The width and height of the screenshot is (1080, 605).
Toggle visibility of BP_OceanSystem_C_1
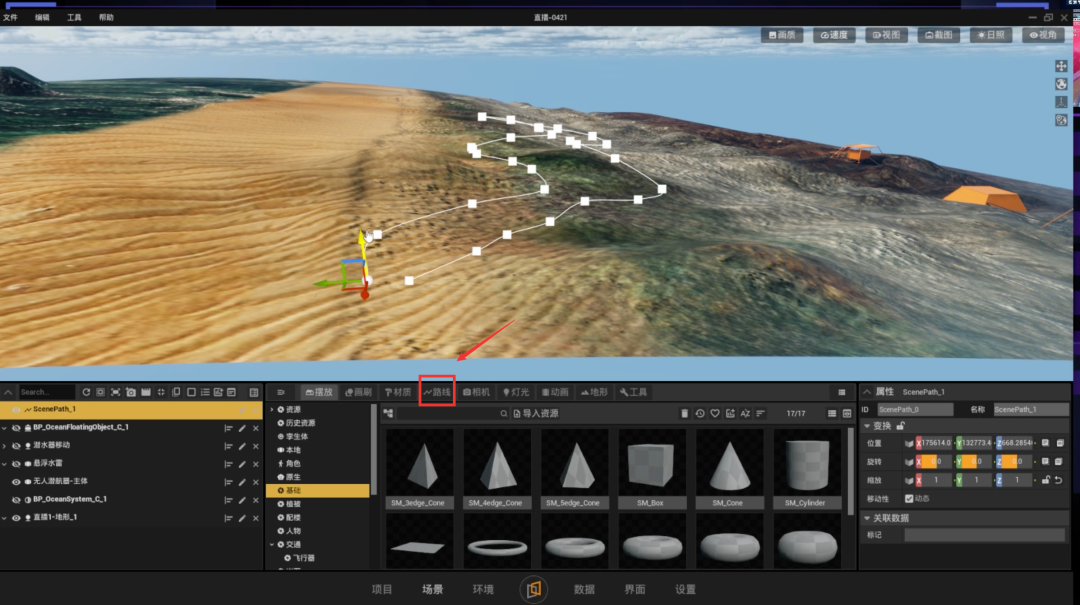point(17,500)
